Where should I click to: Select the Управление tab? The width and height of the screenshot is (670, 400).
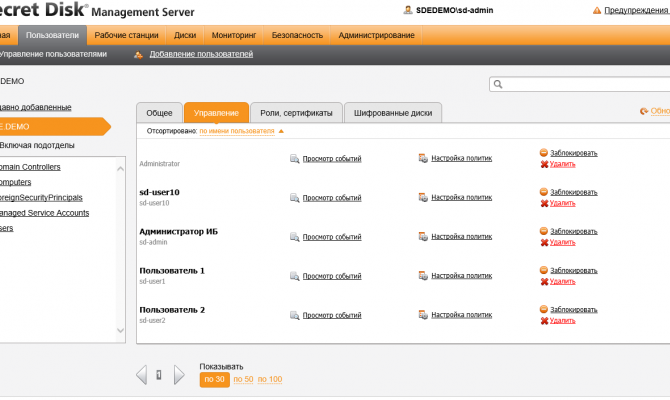[216, 113]
